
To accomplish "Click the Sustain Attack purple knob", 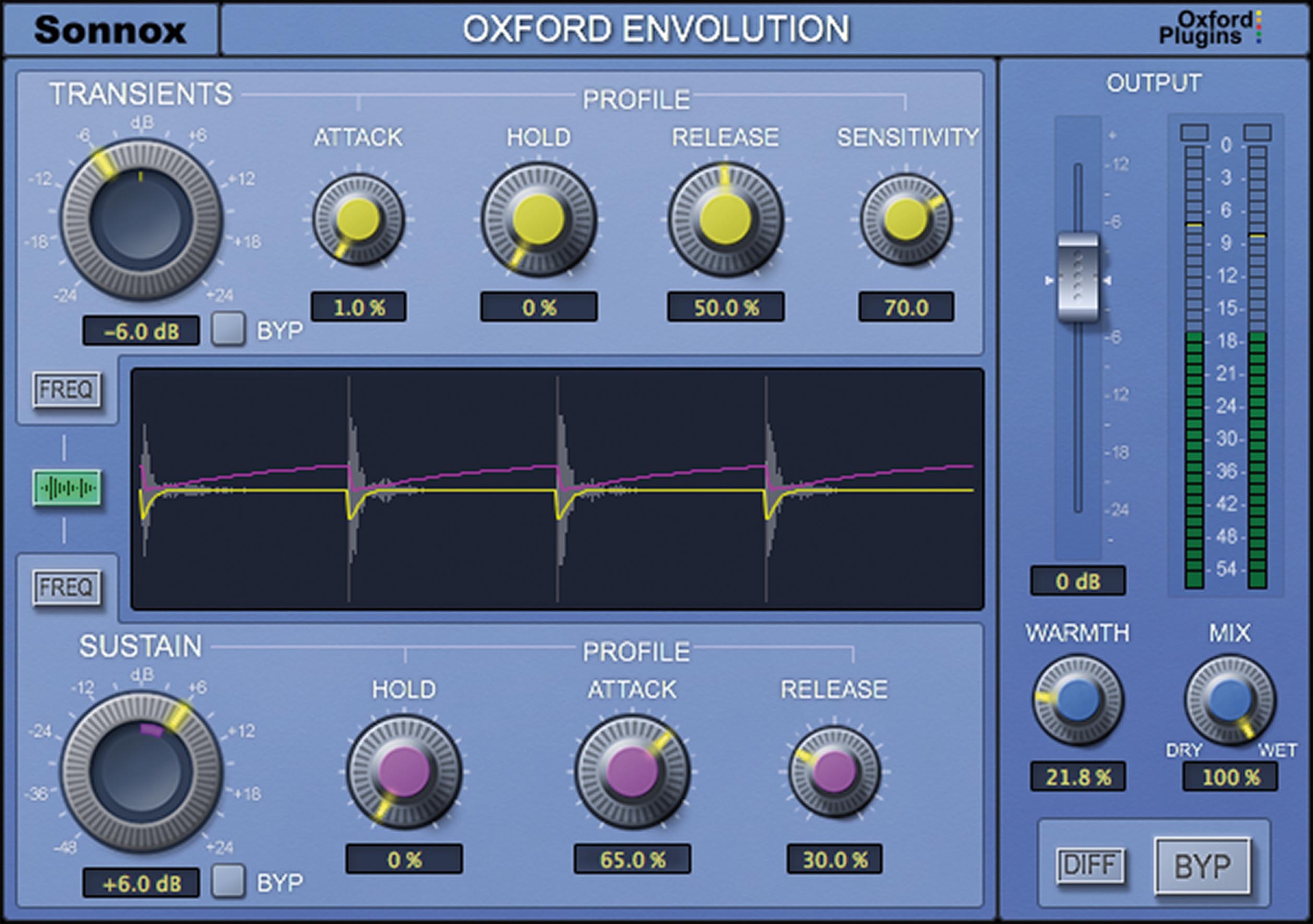I will point(632,772).
